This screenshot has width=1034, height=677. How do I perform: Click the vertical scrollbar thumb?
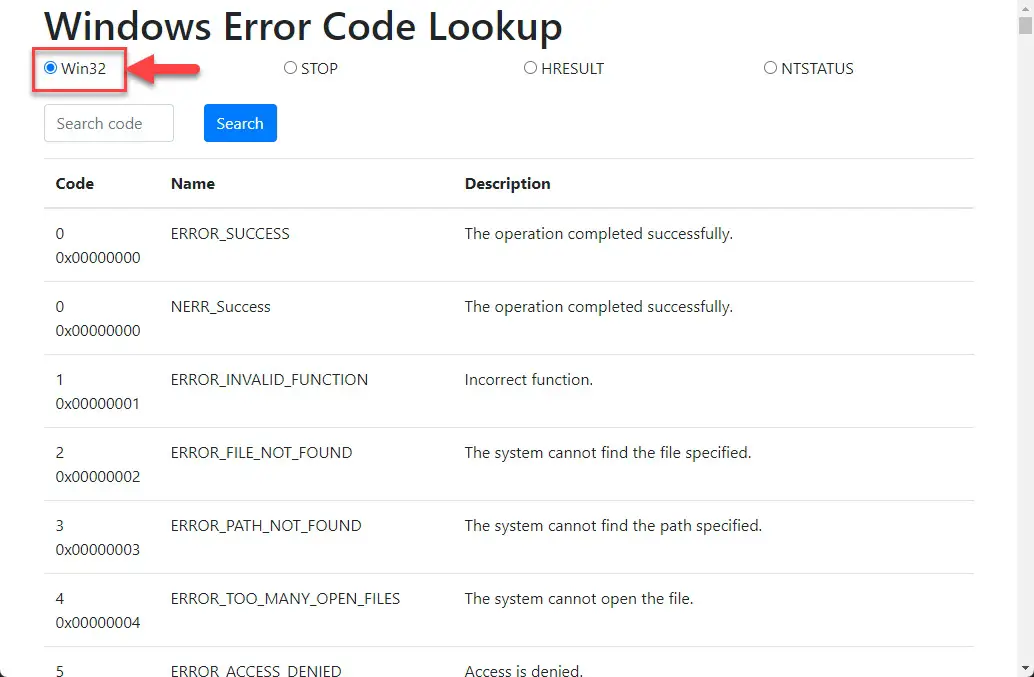pos(1025,24)
